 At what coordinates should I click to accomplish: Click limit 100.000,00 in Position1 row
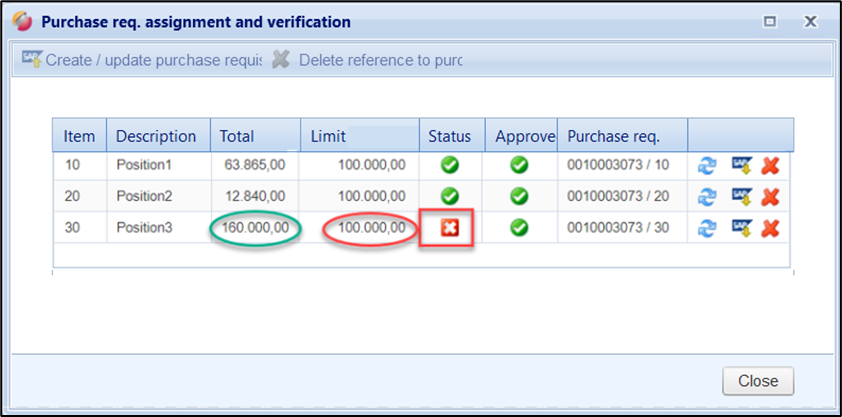(372, 165)
